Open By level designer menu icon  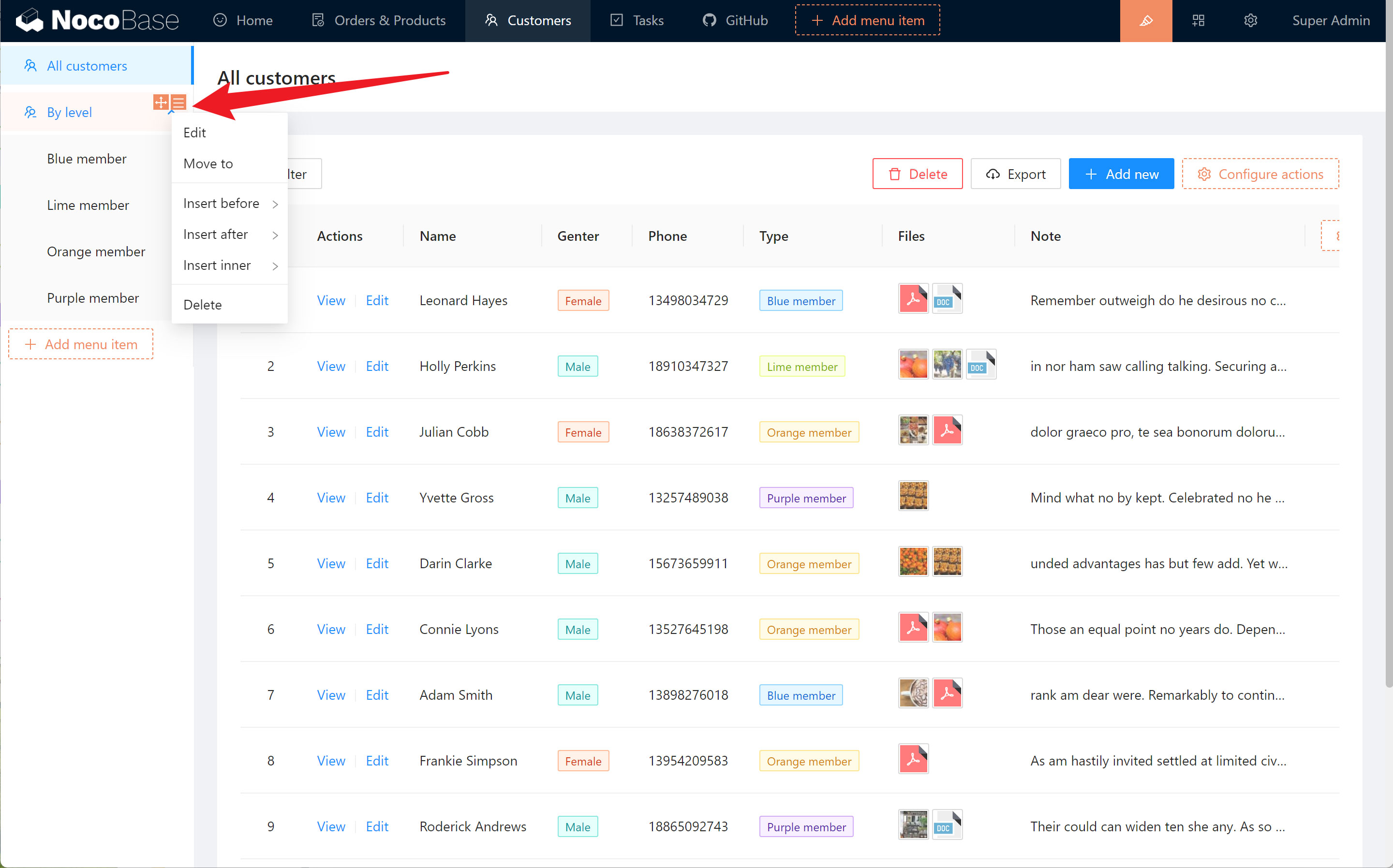178,103
